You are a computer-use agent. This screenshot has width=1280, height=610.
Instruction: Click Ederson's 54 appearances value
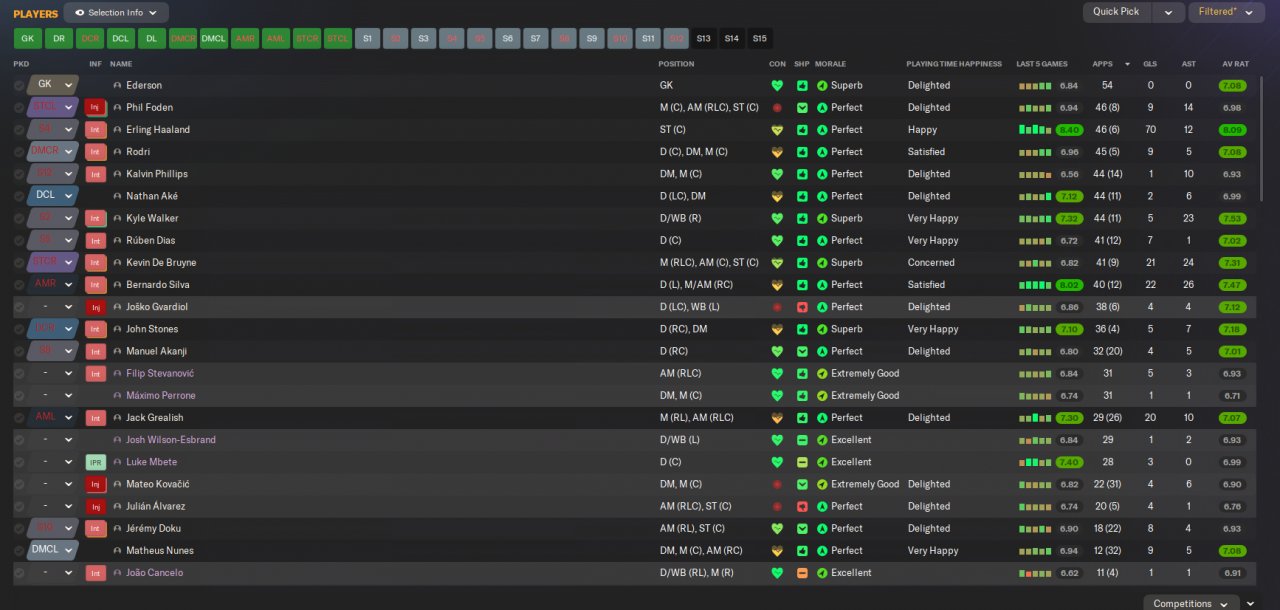click(1107, 86)
